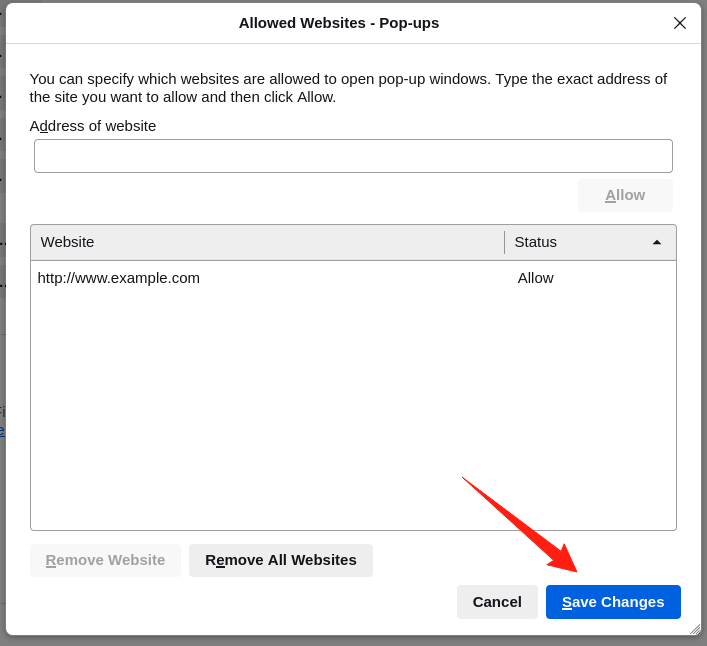
Task: Click the Address of website text field
Action: (x=353, y=156)
